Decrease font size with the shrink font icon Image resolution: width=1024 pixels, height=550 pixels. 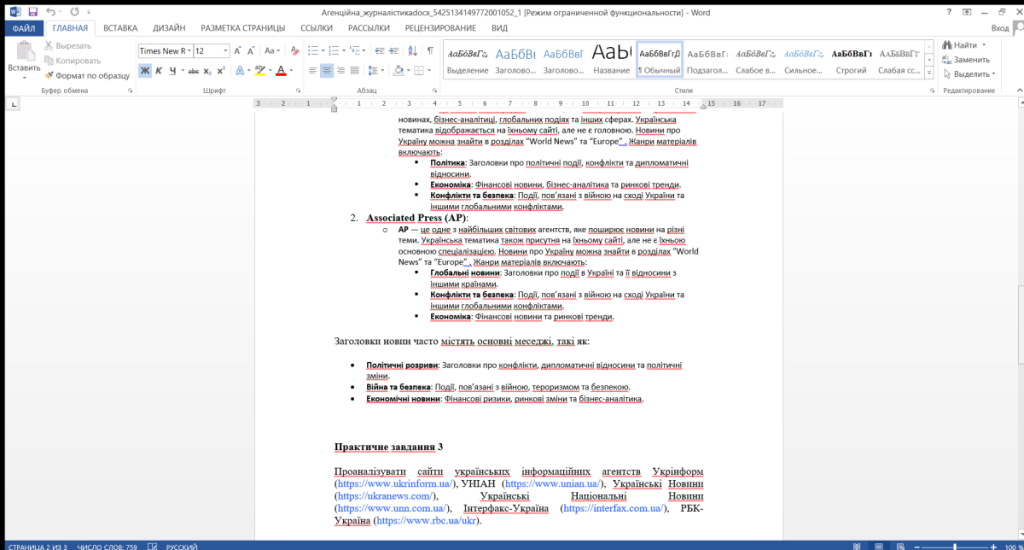coord(251,51)
